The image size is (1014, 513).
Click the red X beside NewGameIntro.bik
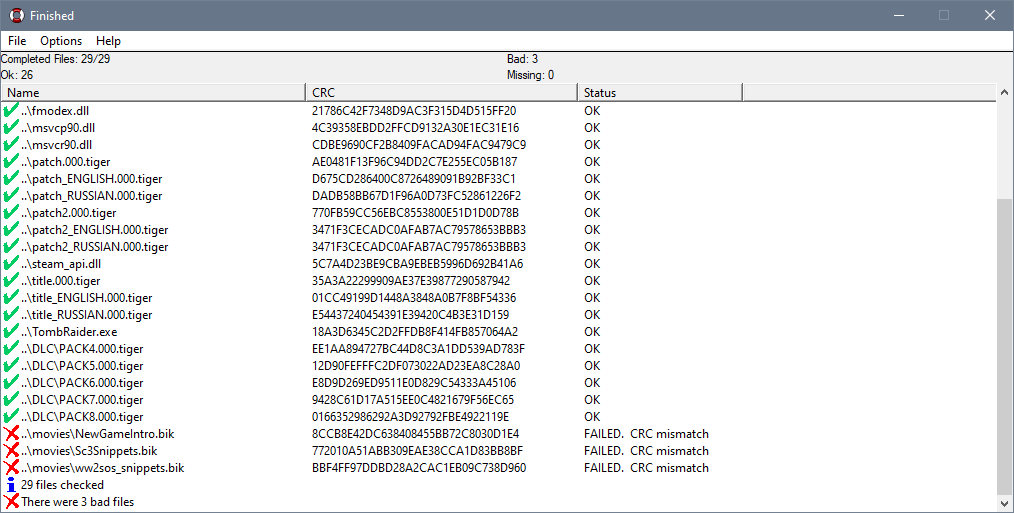pyautogui.click(x=11, y=434)
